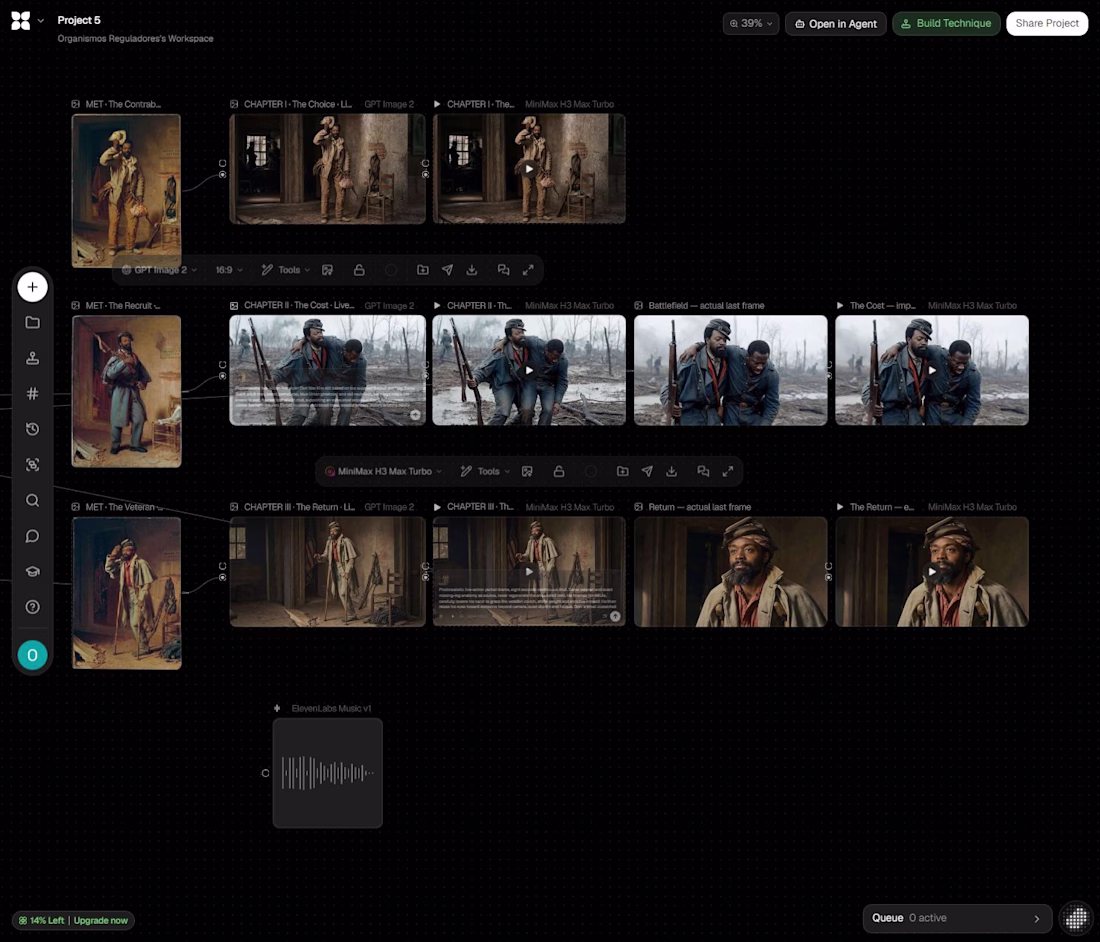Click the image reference icon in the MiniMax toolbar

pos(527,471)
